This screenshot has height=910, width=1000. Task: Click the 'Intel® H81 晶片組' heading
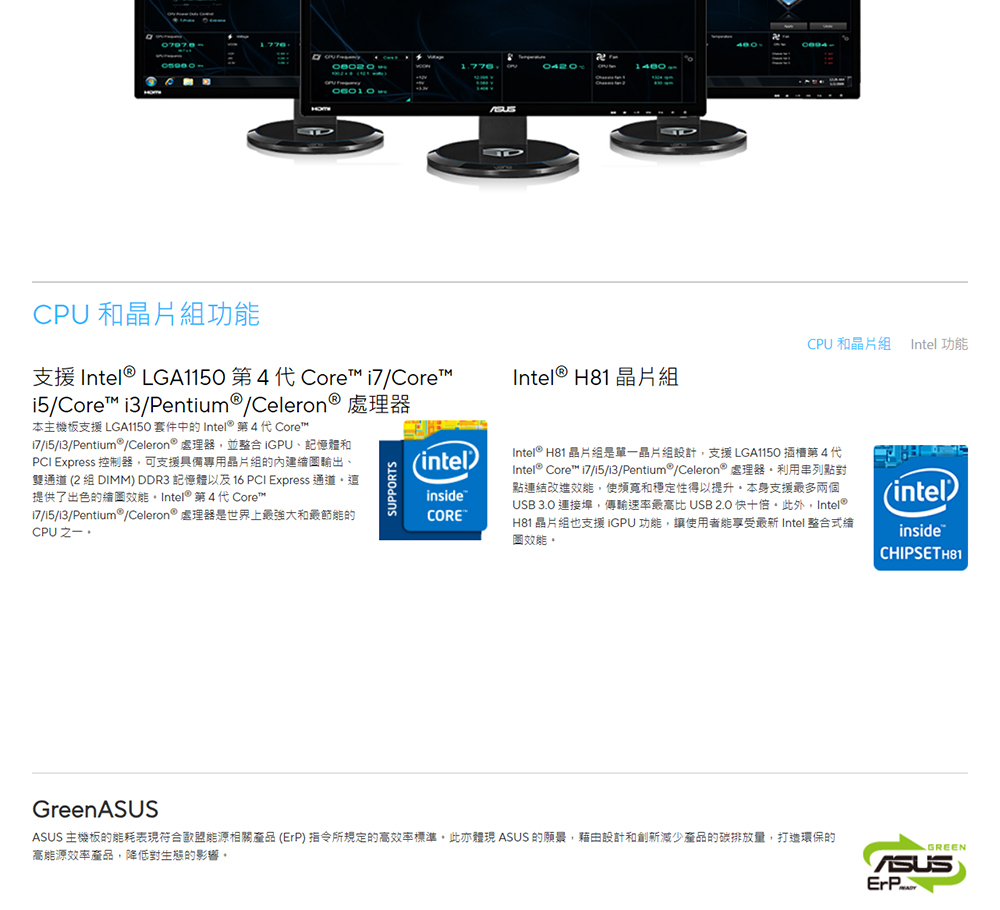pos(595,377)
